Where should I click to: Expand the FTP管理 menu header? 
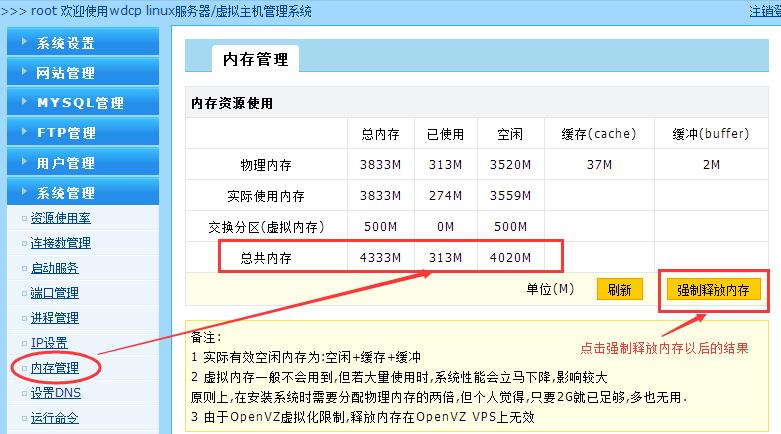66,133
